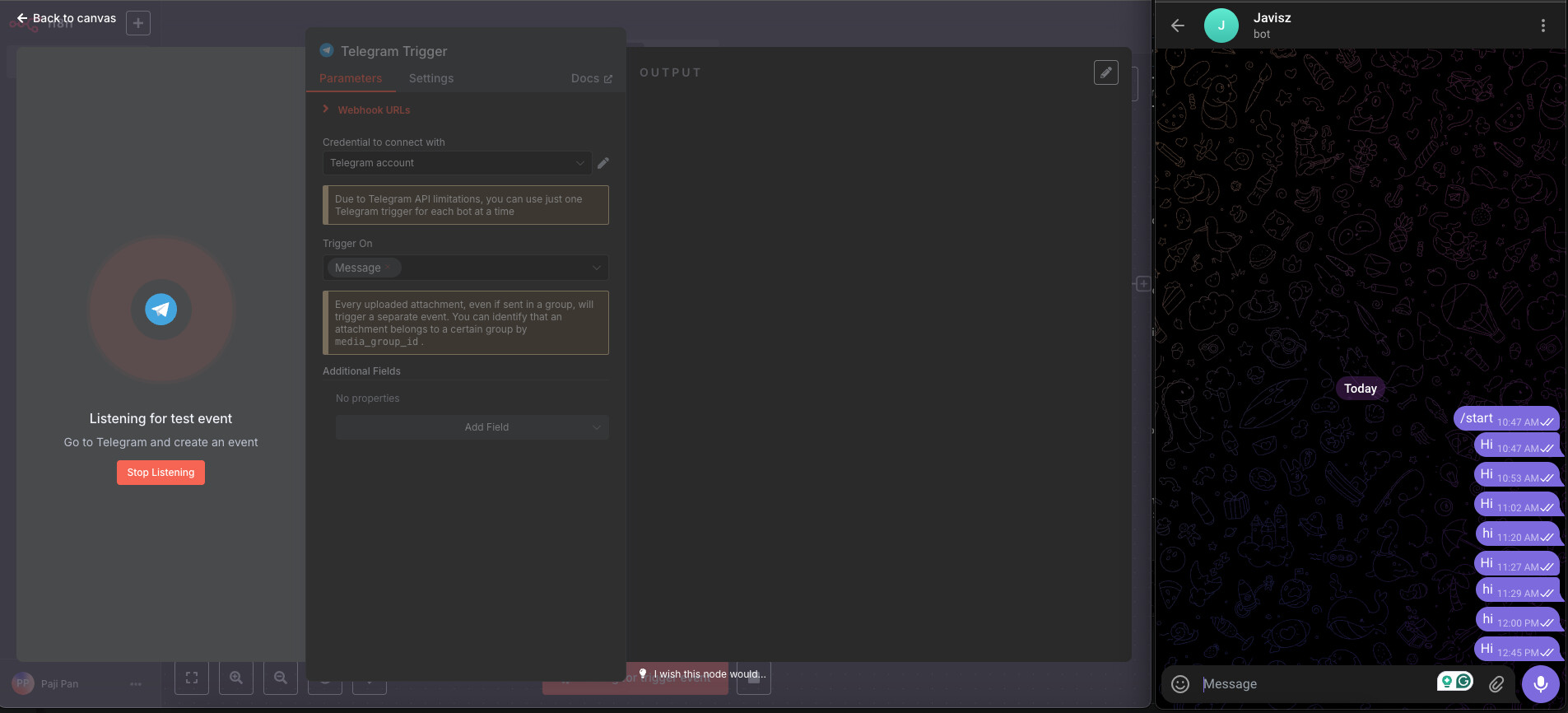
Task: Click the hi message sent at 11:29 AM
Action: [1517, 590]
